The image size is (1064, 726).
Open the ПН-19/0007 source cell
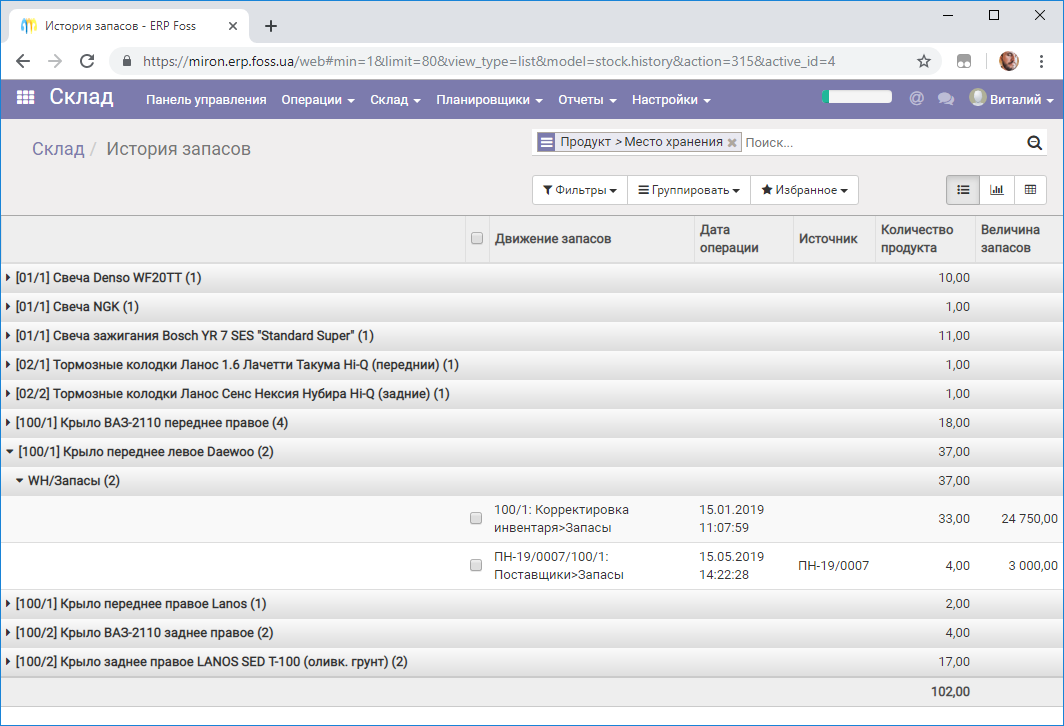tap(833, 566)
